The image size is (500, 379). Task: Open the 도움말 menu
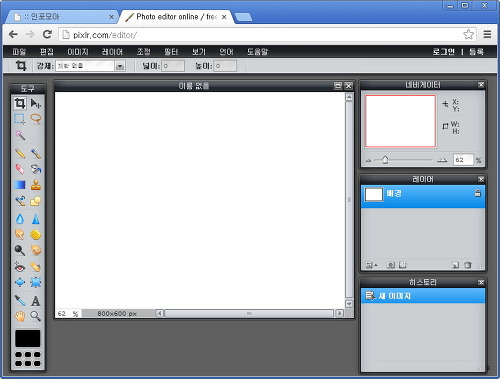[257, 52]
